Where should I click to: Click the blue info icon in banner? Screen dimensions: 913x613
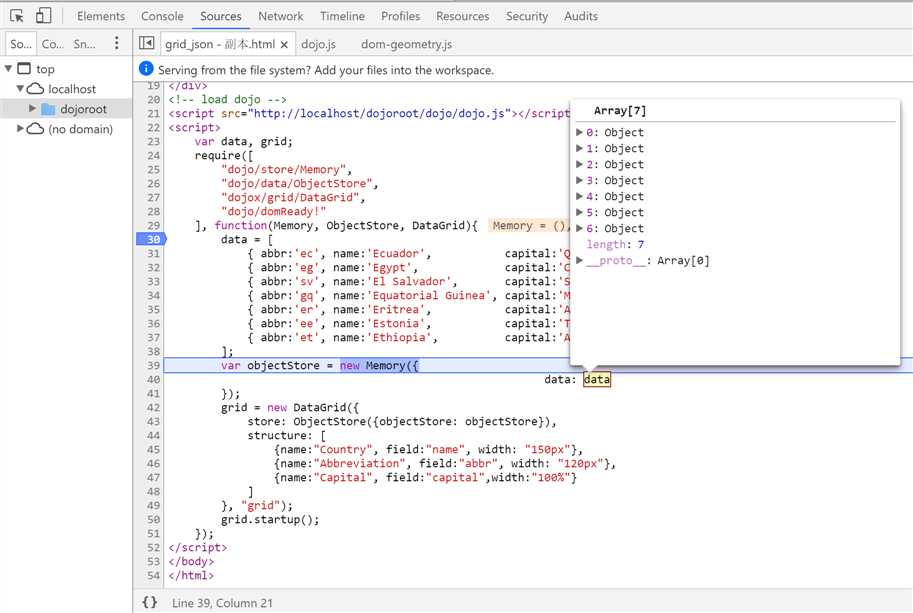point(147,69)
